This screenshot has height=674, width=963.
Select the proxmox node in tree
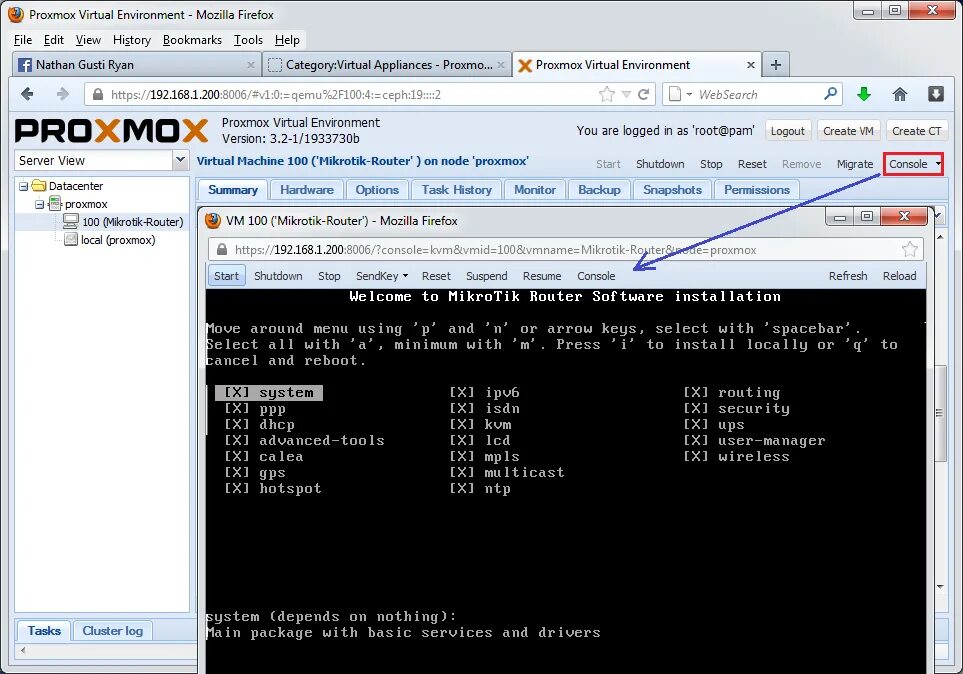coord(86,204)
